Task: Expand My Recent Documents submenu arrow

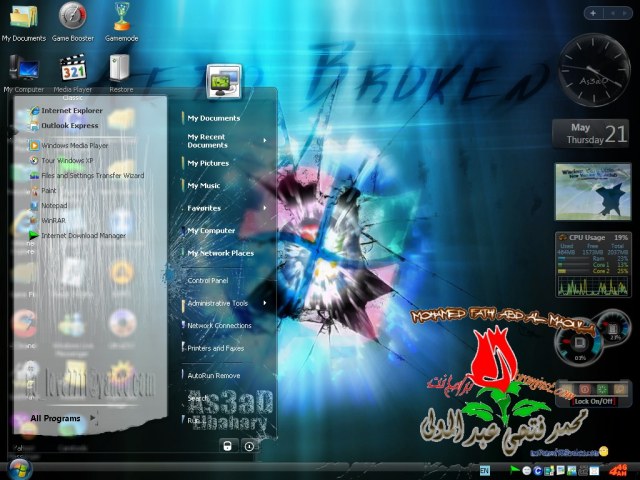Action: coord(265,141)
